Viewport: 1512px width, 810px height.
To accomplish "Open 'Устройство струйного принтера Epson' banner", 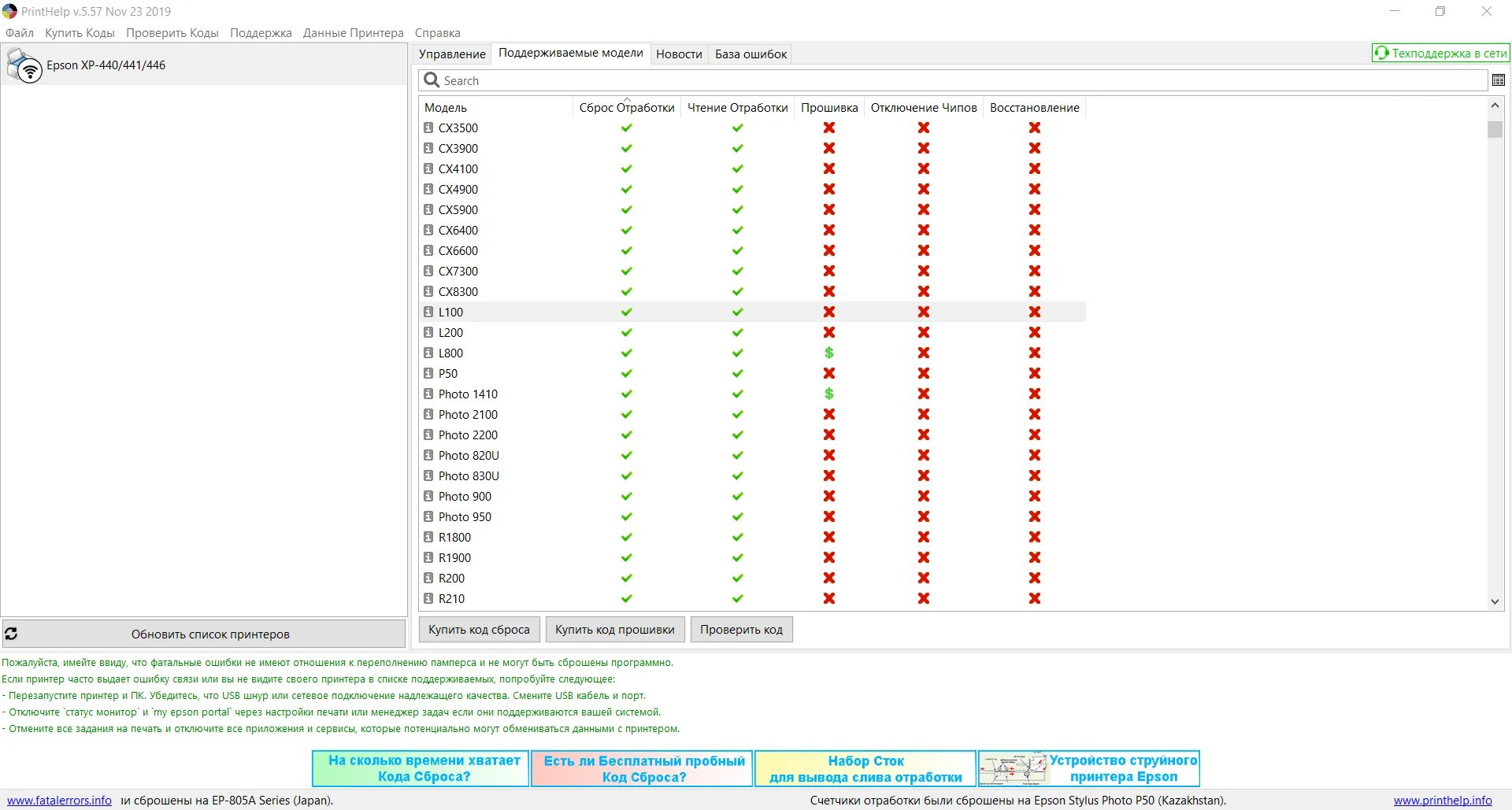I will [1089, 768].
